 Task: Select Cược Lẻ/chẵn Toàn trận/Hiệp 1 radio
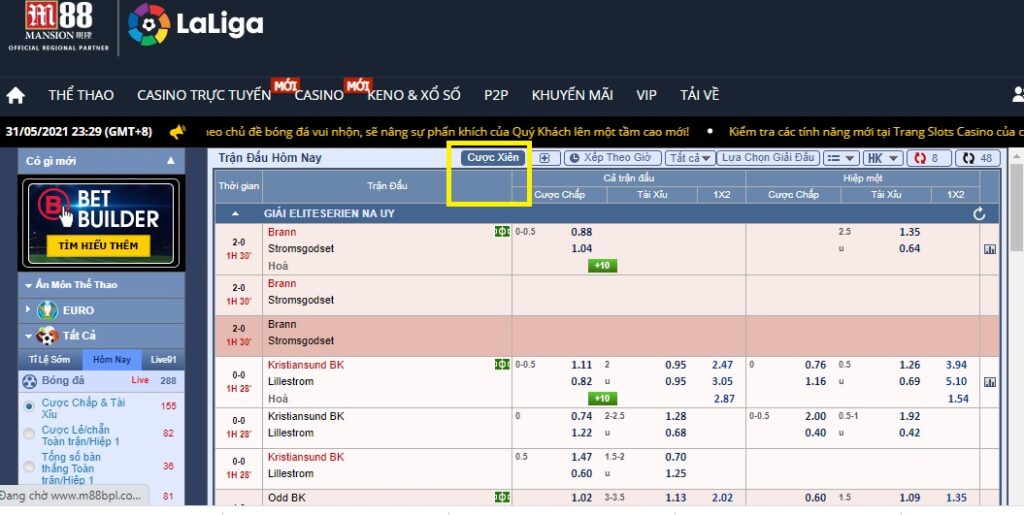(x=29, y=434)
